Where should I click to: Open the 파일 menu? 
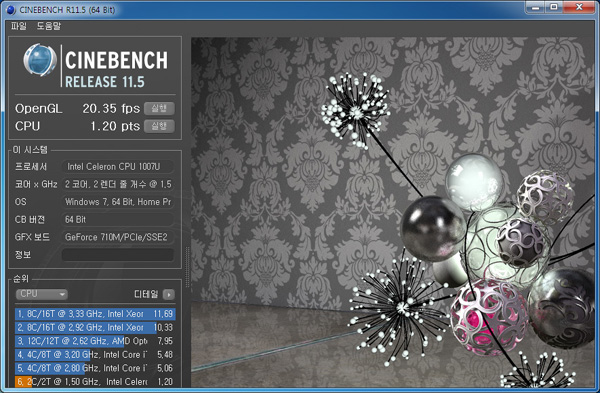pyautogui.click(x=18, y=26)
